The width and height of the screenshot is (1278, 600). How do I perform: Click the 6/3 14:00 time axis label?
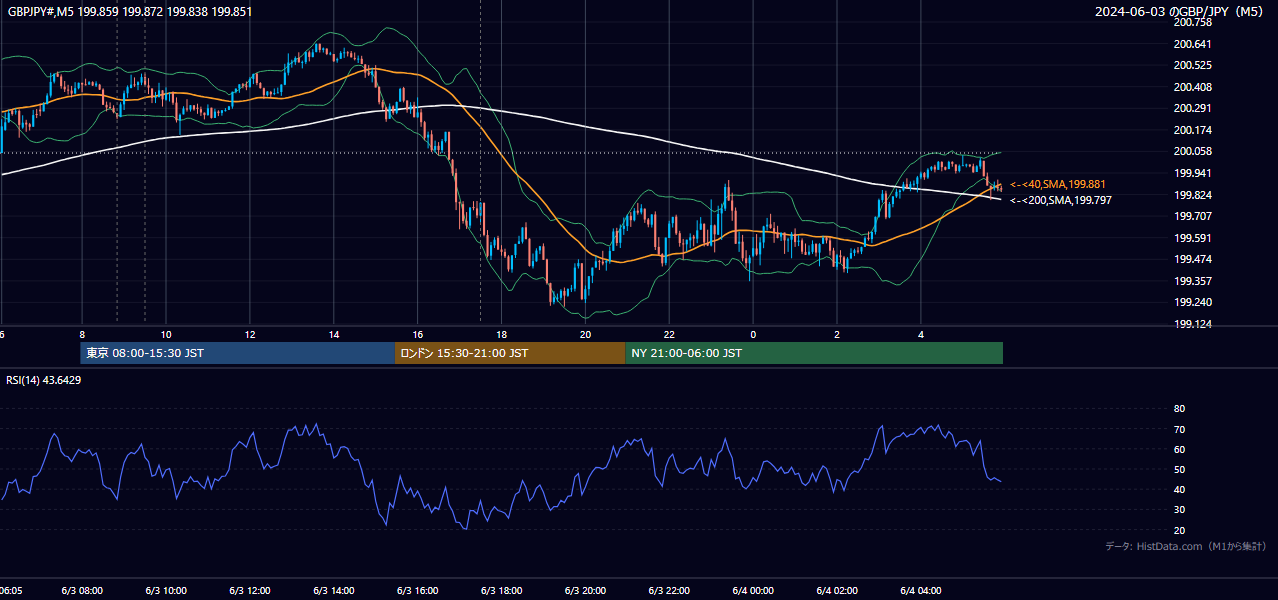pyautogui.click(x=334, y=591)
